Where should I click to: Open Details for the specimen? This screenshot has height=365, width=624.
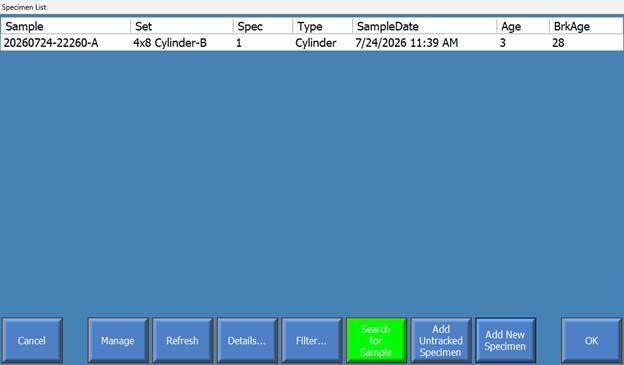pos(247,340)
